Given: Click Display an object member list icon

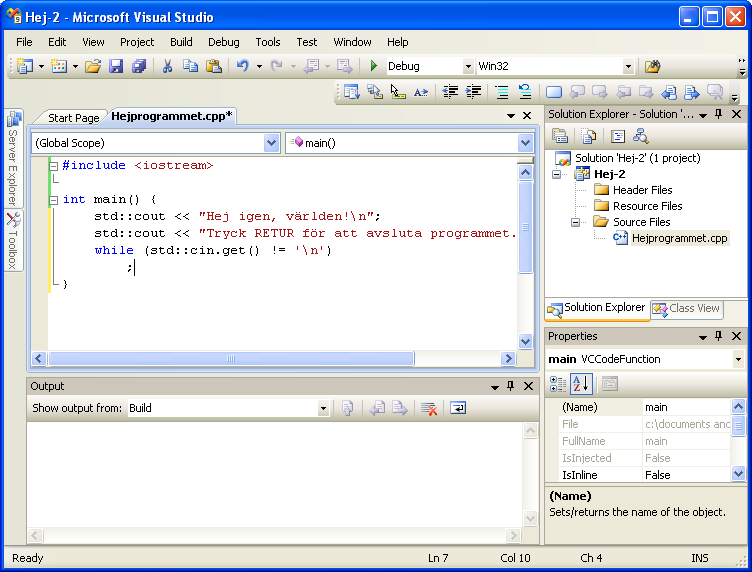Looking at the screenshot, I should pos(352,92).
